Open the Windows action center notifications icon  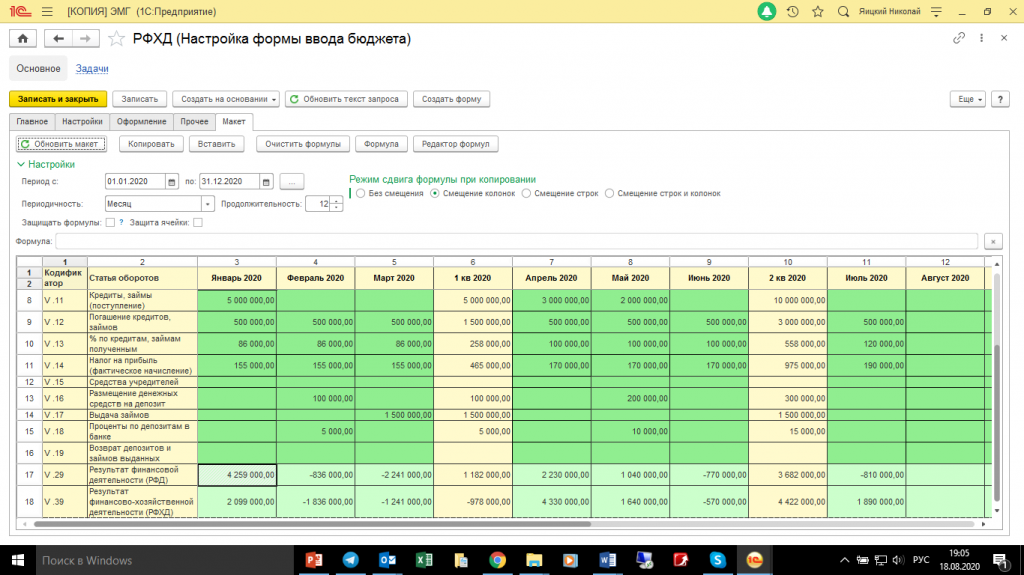(1000, 560)
